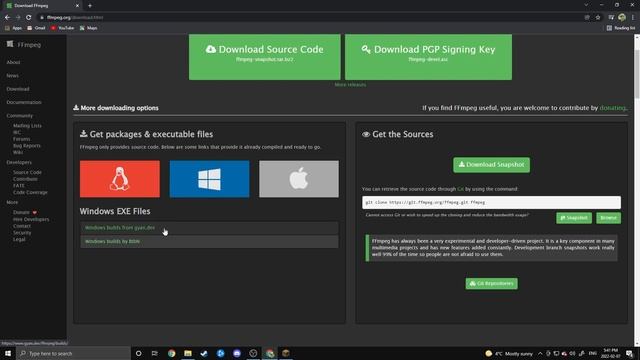Open the Git Repositories button

tap(491, 283)
